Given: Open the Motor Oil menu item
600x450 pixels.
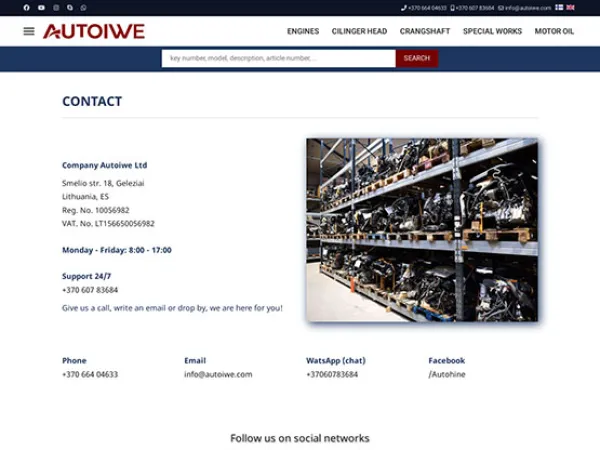Looking at the screenshot, I should click(x=554, y=31).
